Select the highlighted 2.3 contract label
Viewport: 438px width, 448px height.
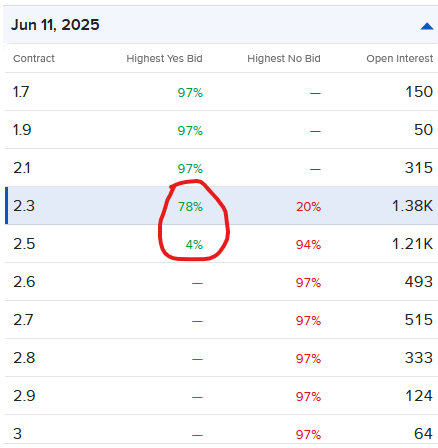click(x=24, y=206)
